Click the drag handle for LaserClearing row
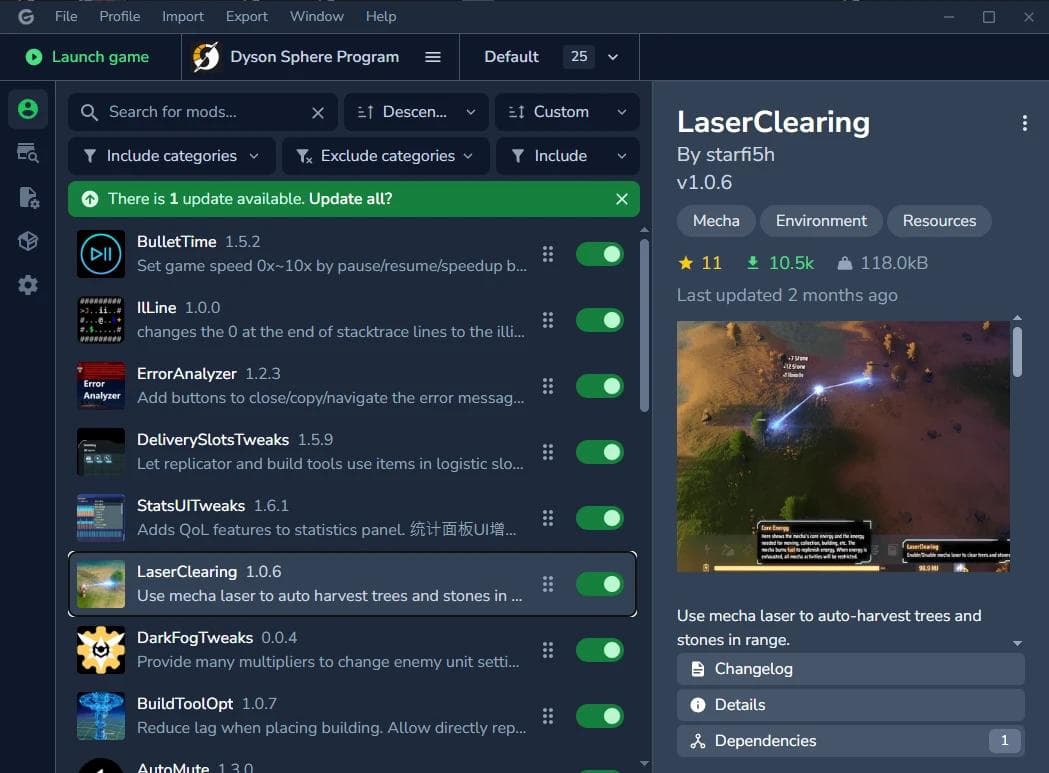Image resolution: width=1049 pixels, height=773 pixels. click(548, 584)
